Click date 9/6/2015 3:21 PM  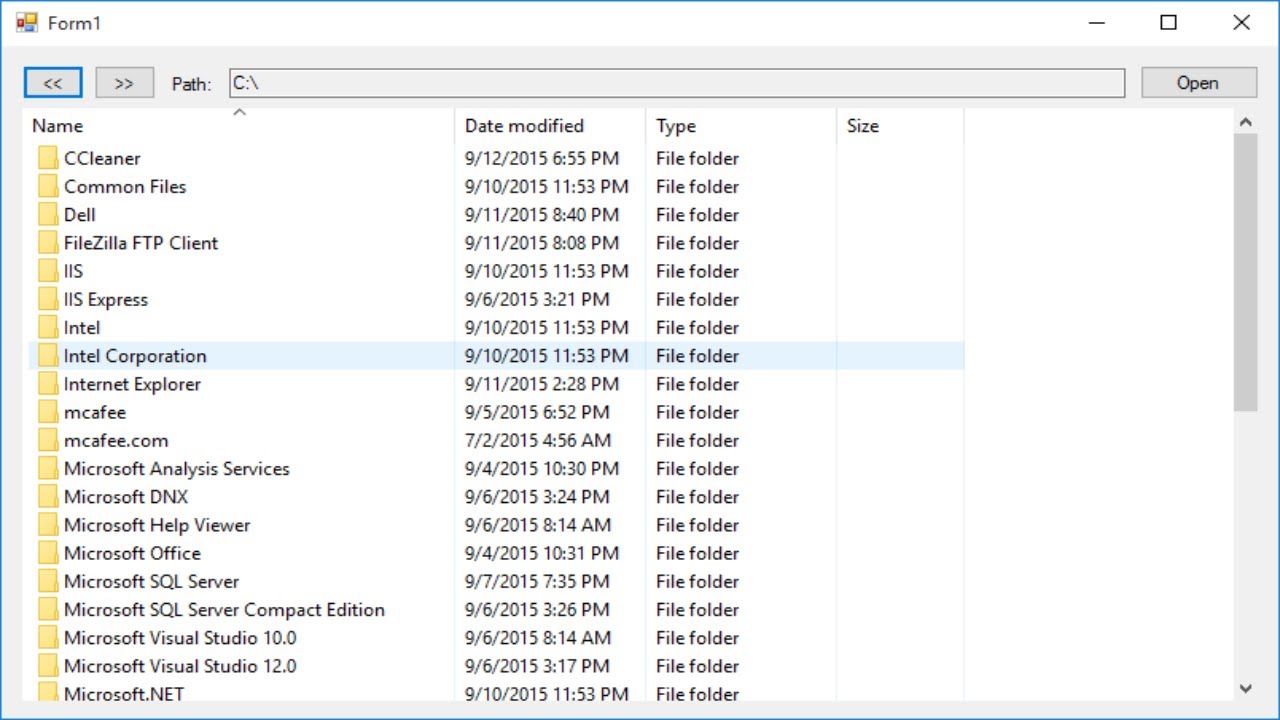[x=537, y=299]
